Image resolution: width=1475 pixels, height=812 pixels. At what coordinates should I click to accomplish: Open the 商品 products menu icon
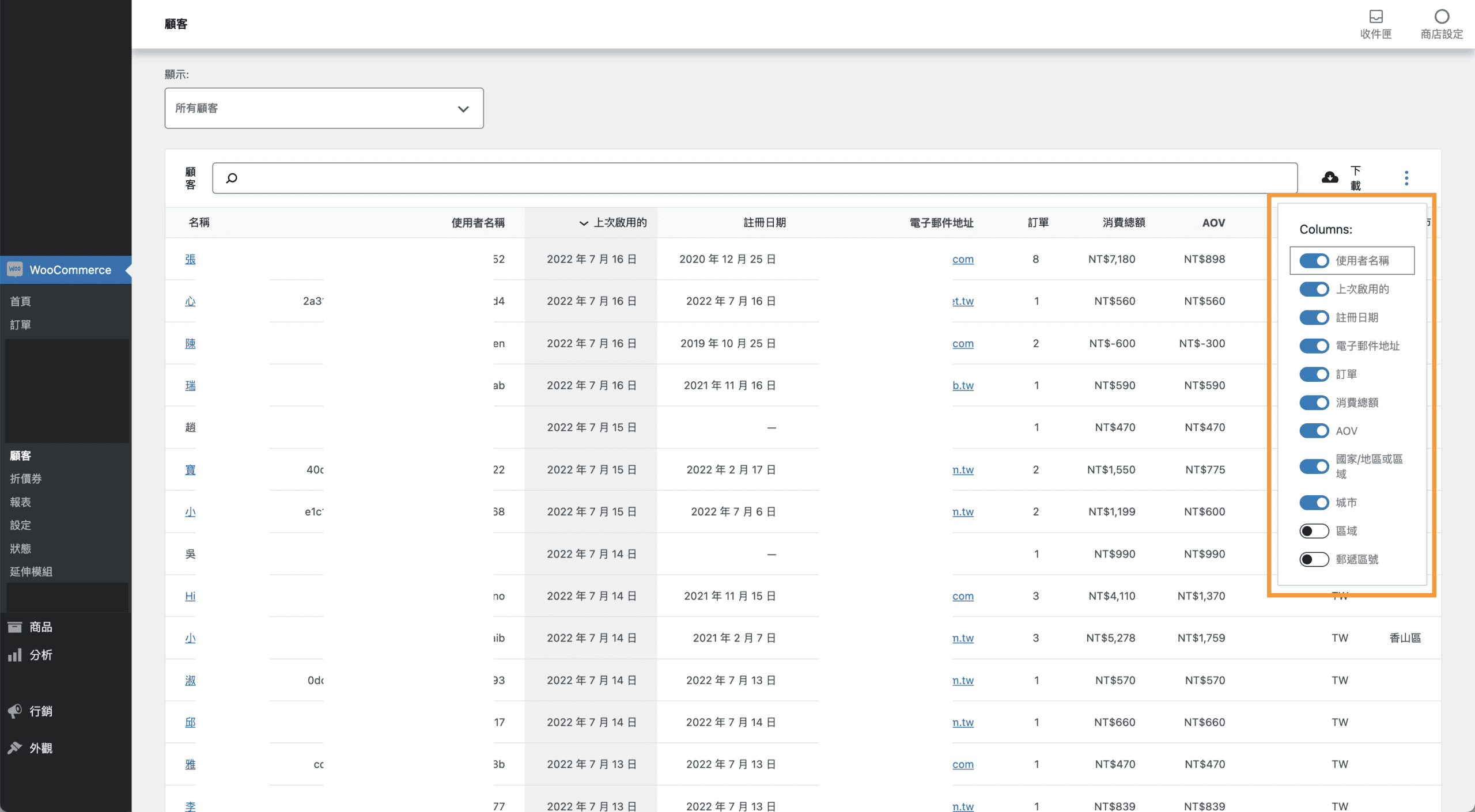[15, 627]
